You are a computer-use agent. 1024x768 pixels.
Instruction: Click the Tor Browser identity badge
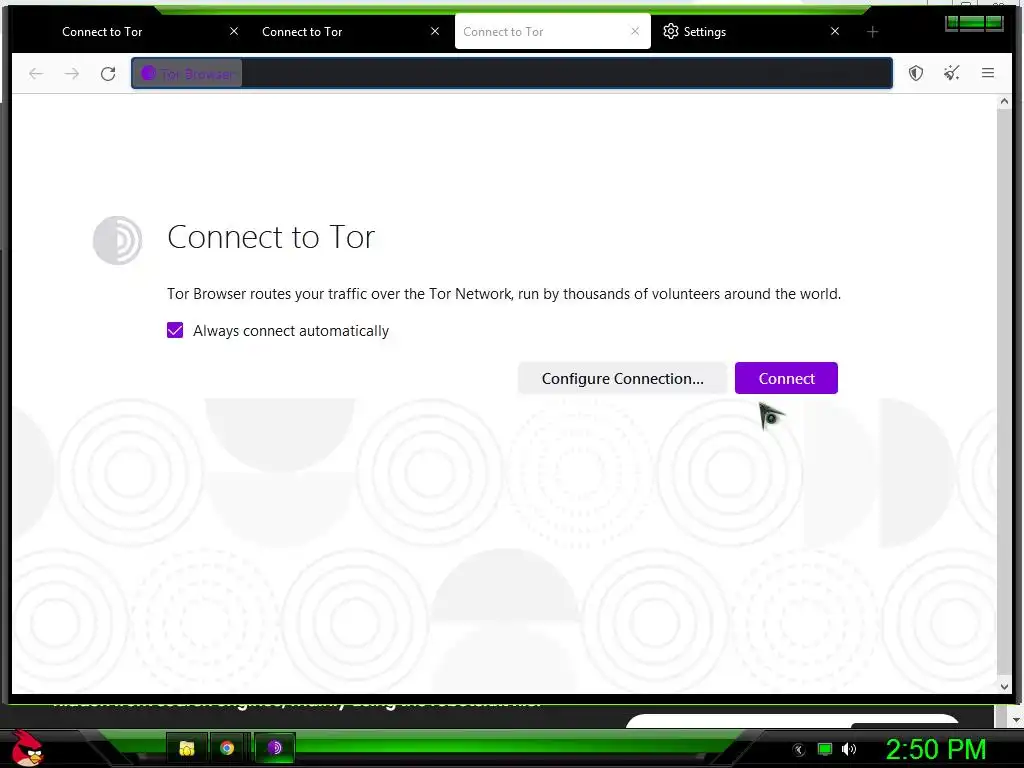(x=188, y=73)
